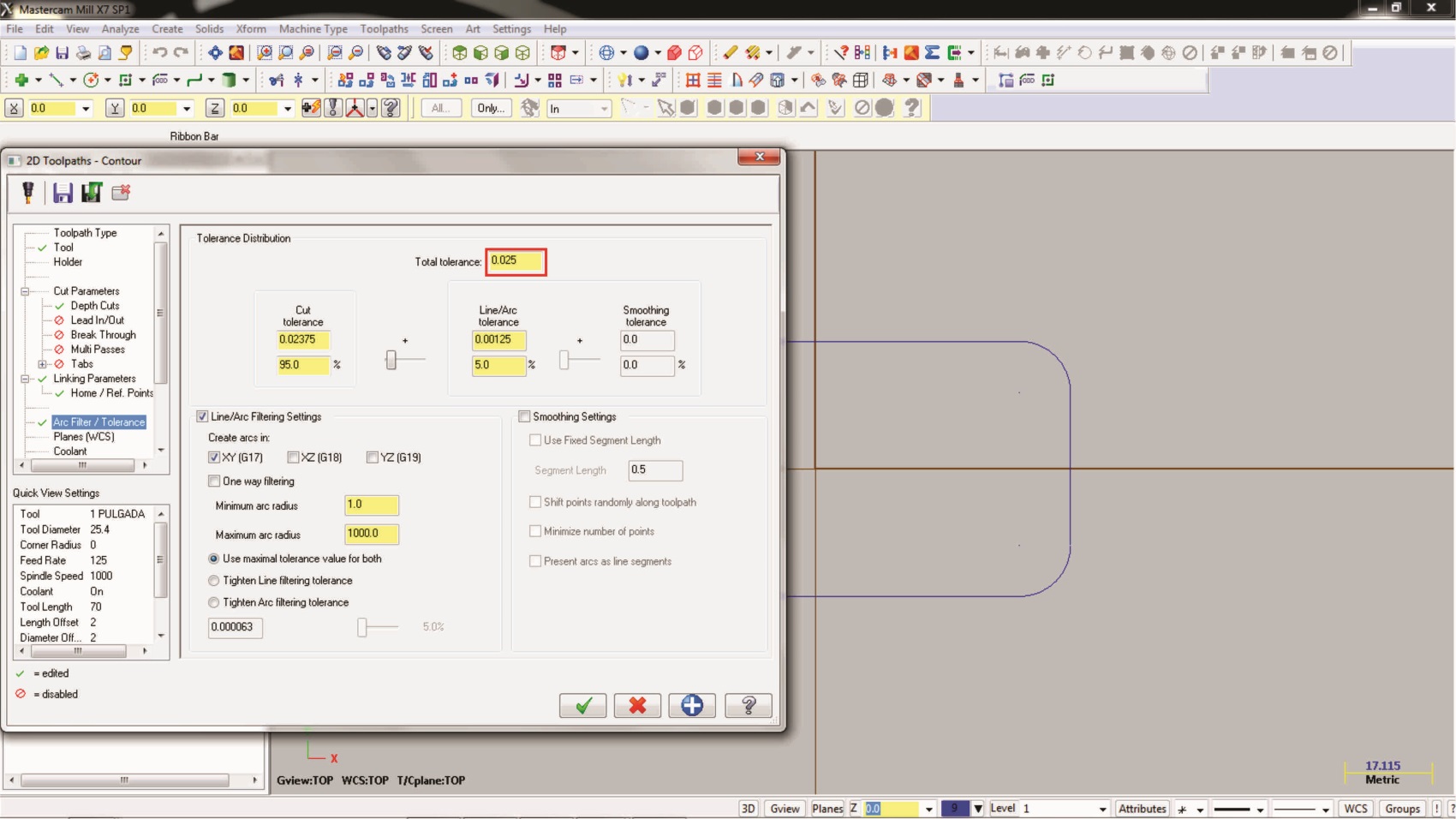Click the lightbulb hide entity icon
The width and height of the screenshot is (1456, 819).
624,80
